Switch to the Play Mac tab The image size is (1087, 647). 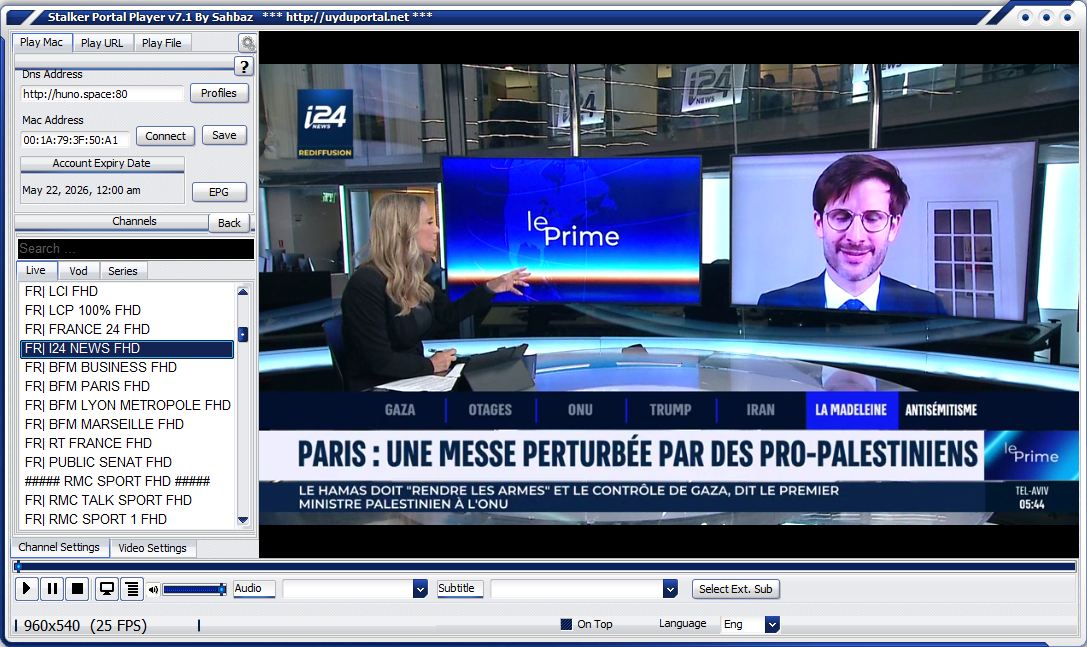pos(42,42)
